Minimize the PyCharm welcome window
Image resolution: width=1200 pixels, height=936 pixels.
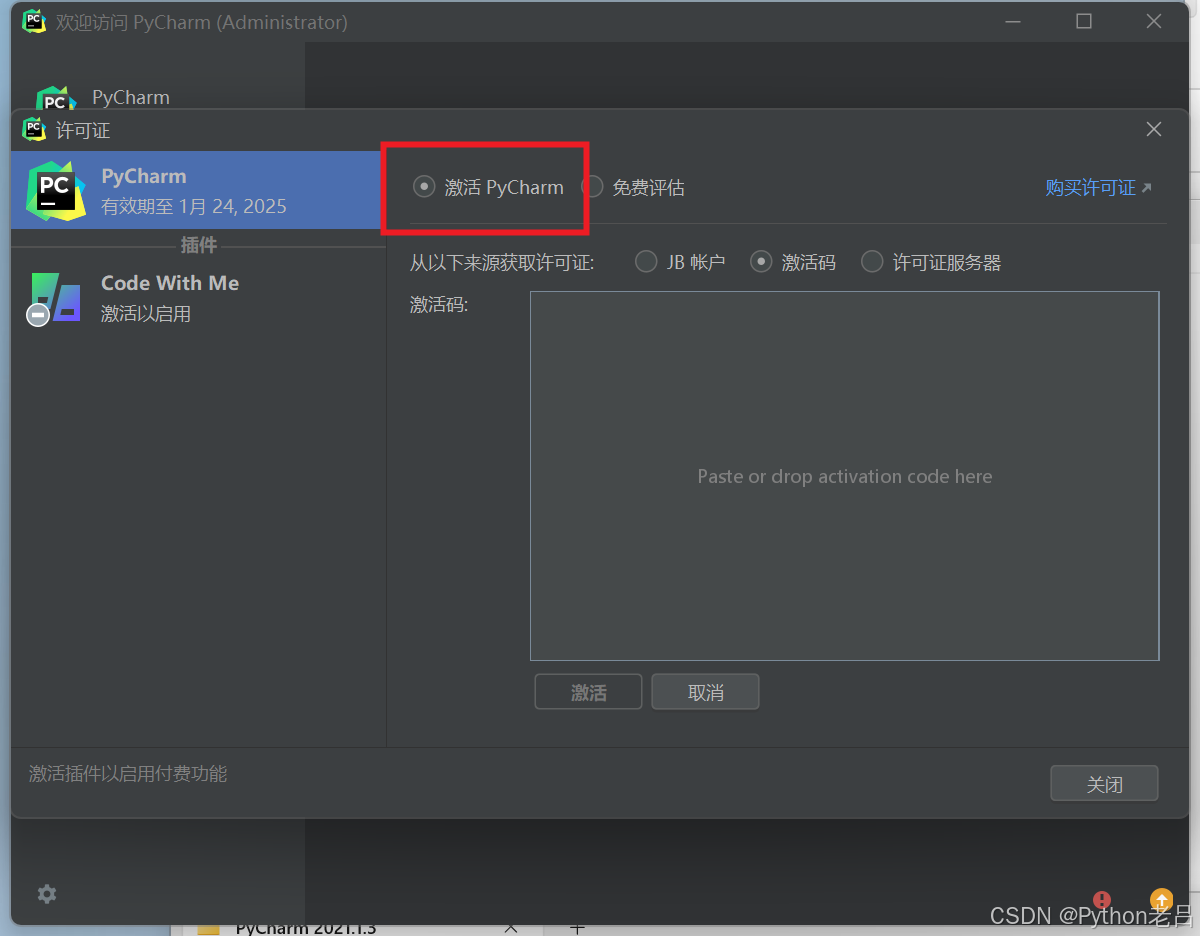coord(1014,21)
